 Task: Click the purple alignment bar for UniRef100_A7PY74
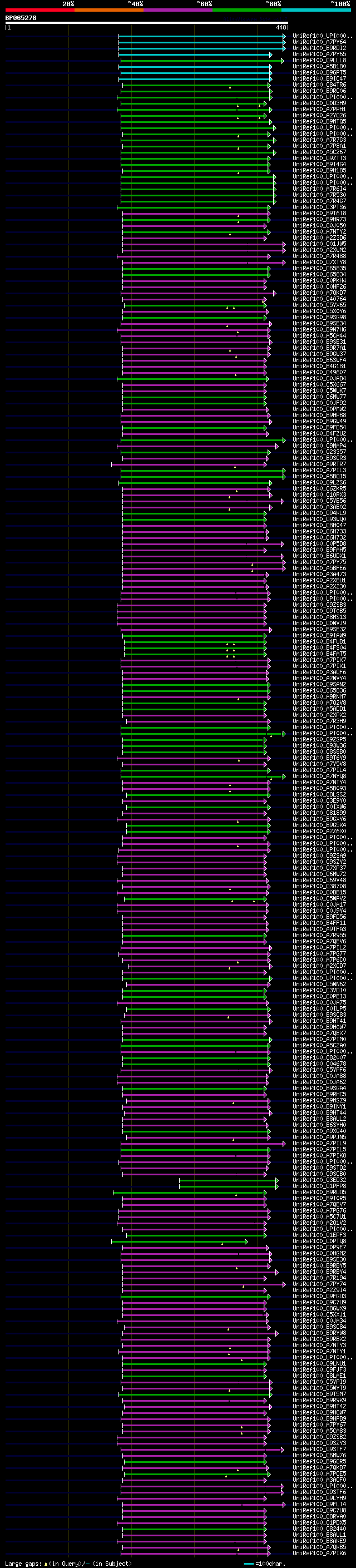pyautogui.click(x=203, y=1284)
